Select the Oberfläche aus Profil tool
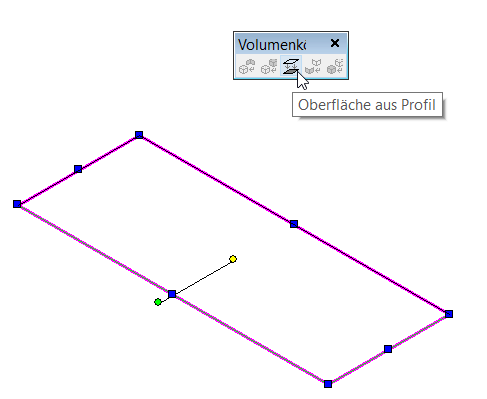Image resolution: width=487 pixels, height=399 pixels. [x=291, y=66]
